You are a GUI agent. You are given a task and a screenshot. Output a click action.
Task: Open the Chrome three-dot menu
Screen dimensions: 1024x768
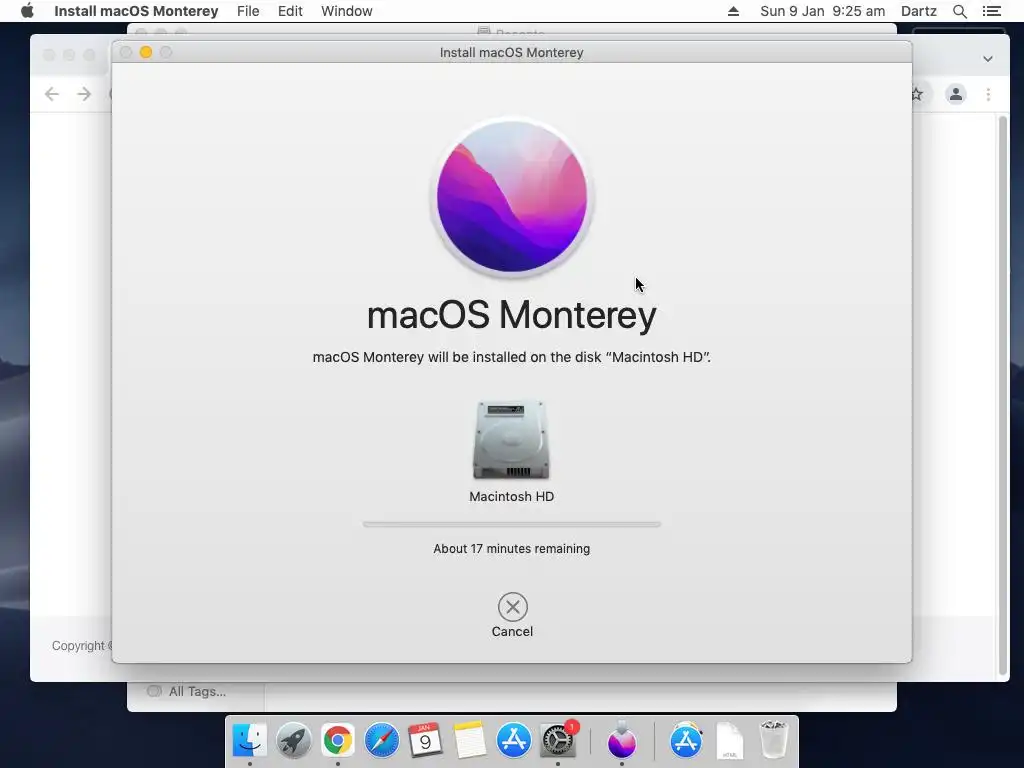point(988,94)
